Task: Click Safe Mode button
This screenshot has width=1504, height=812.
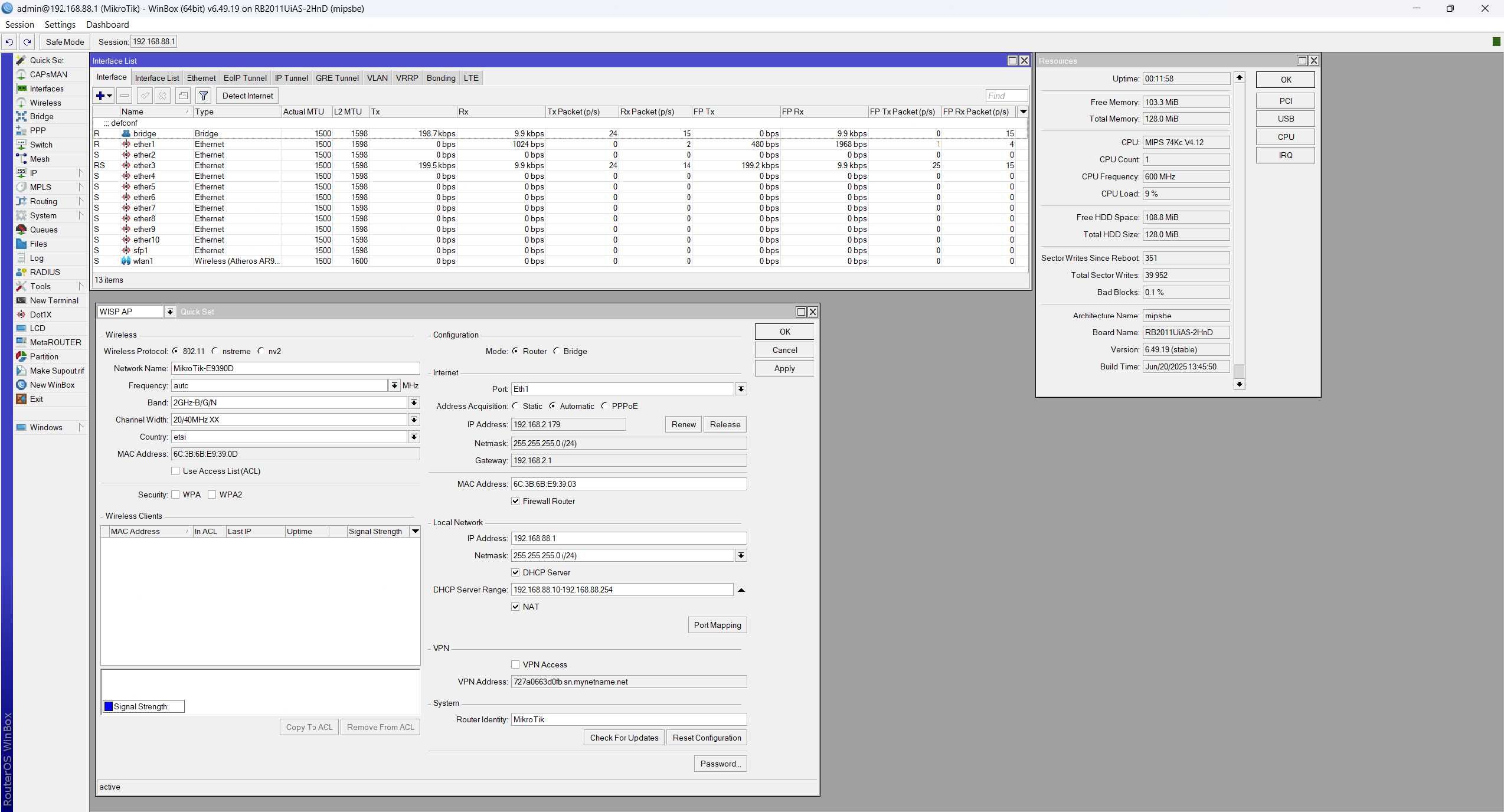Action: (65, 42)
